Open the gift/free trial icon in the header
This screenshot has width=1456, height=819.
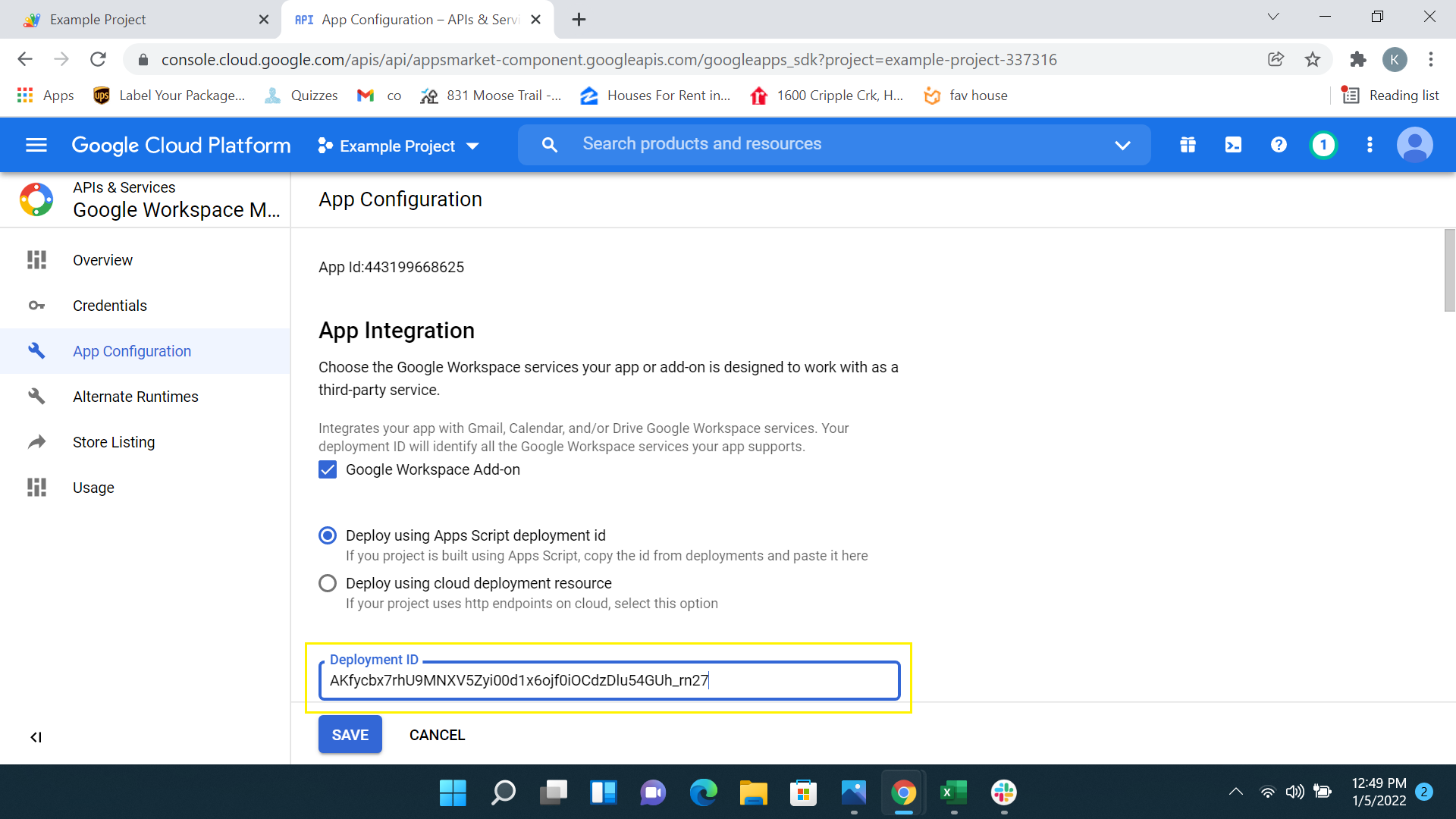click(1188, 144)
